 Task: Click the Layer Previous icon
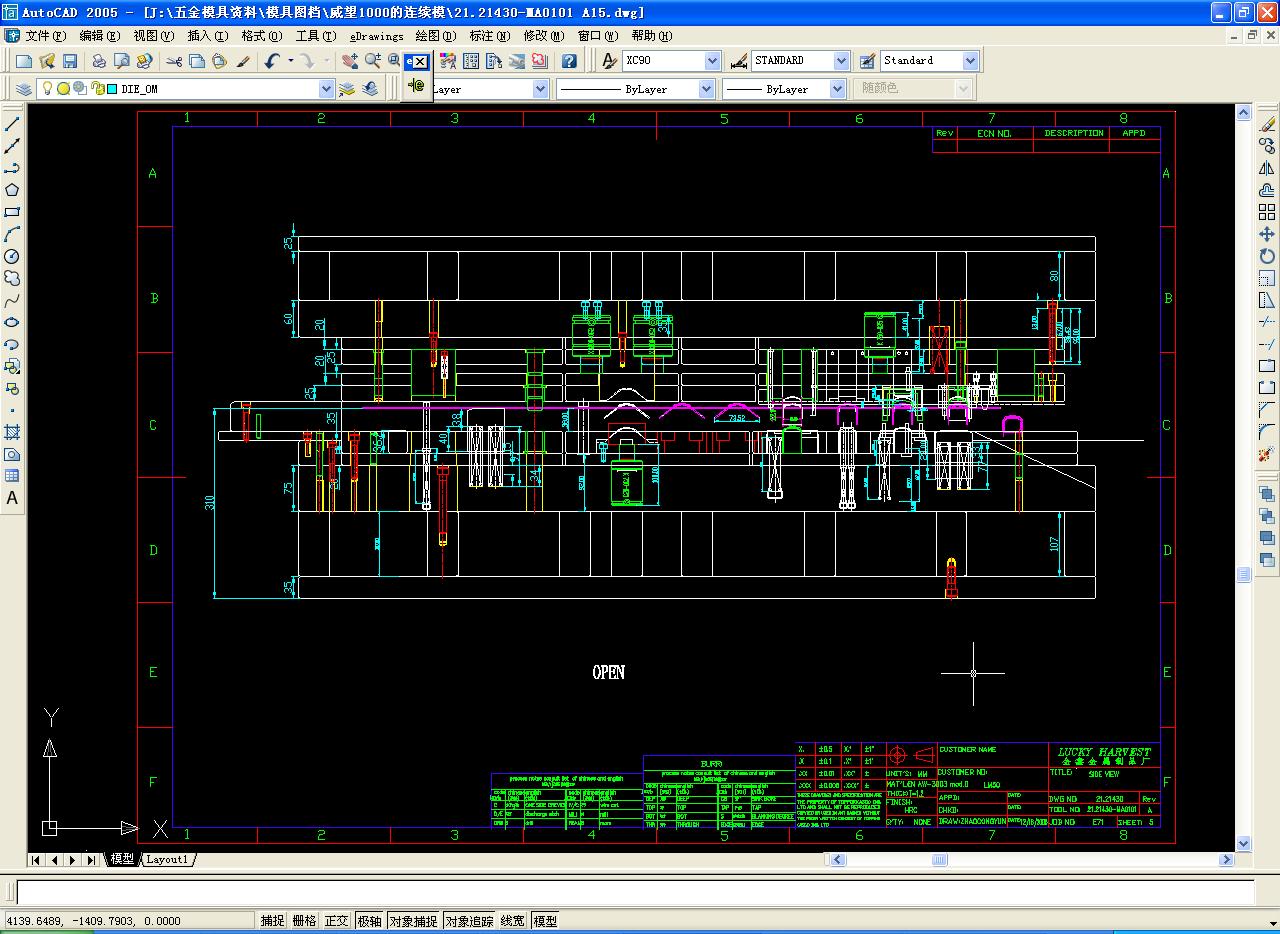click(x=371, y=89)
